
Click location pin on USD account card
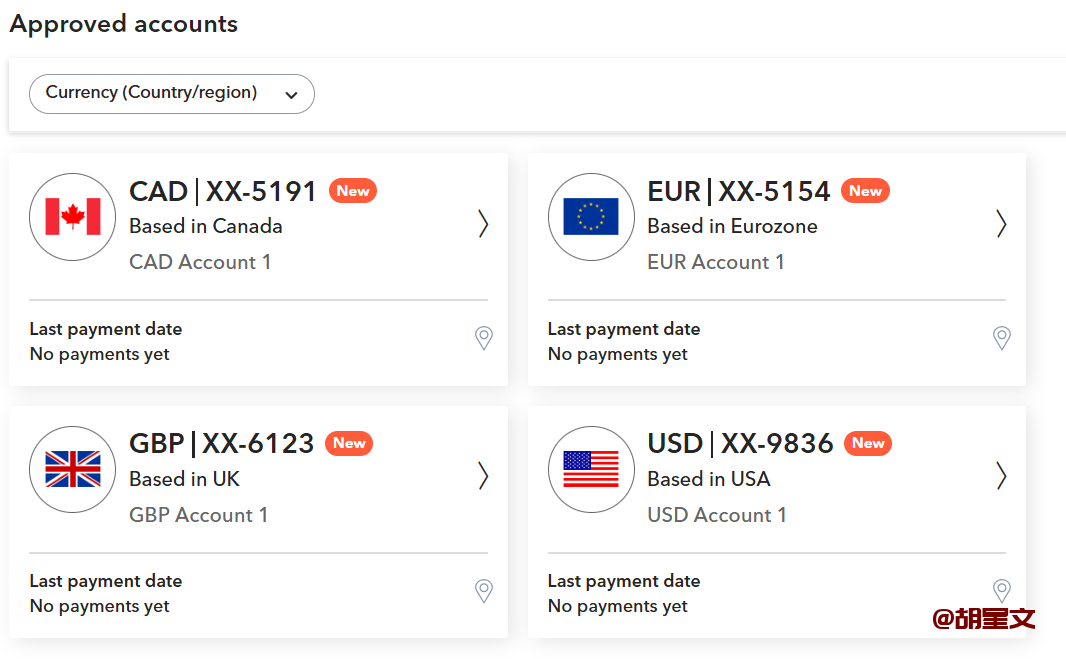coord(1001,589)
